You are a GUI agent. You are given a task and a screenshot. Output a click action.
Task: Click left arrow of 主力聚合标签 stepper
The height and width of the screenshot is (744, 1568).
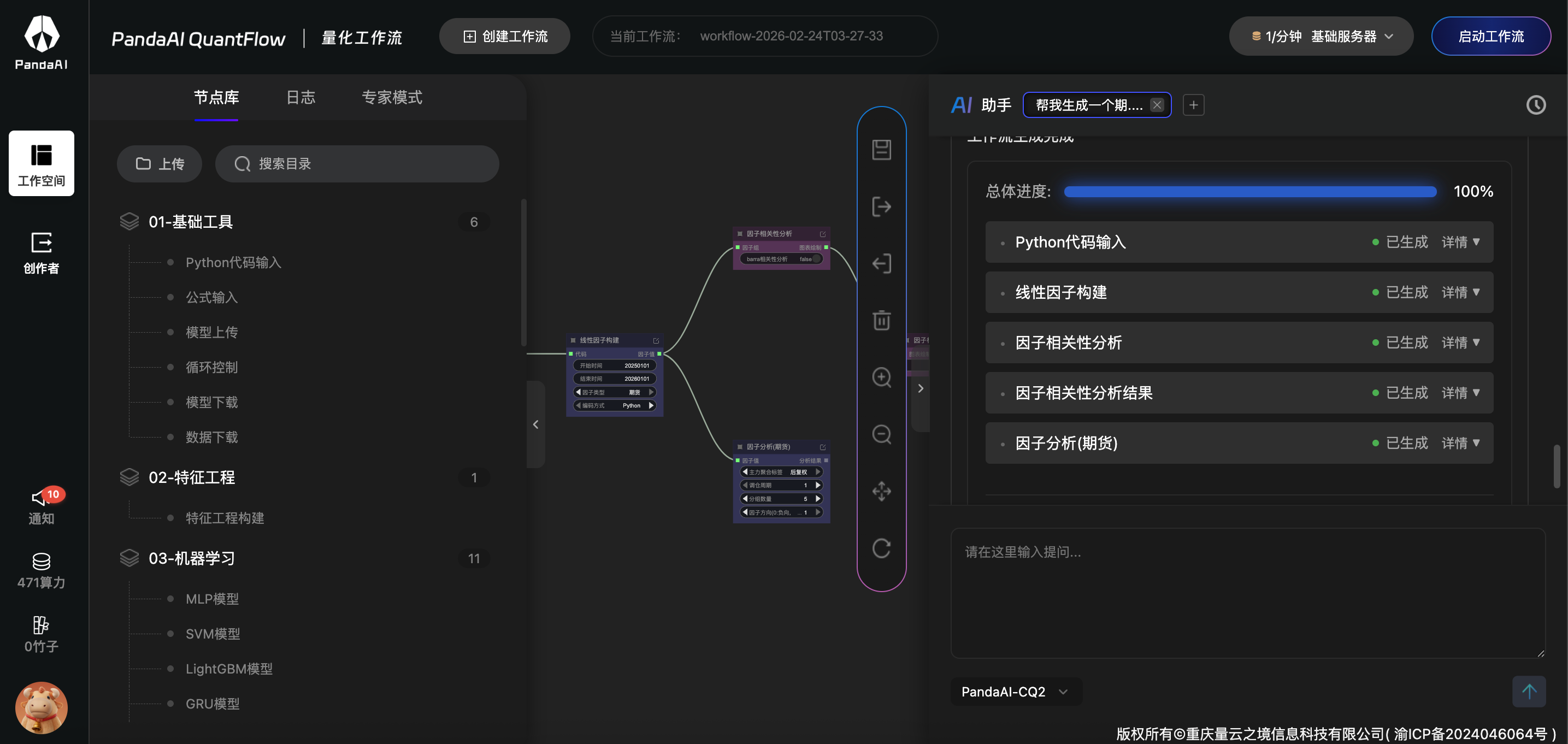click(745, 472)
